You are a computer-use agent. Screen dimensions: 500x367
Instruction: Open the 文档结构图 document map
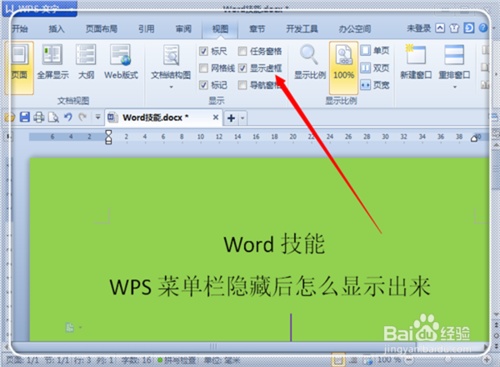[x=171, y=63]
